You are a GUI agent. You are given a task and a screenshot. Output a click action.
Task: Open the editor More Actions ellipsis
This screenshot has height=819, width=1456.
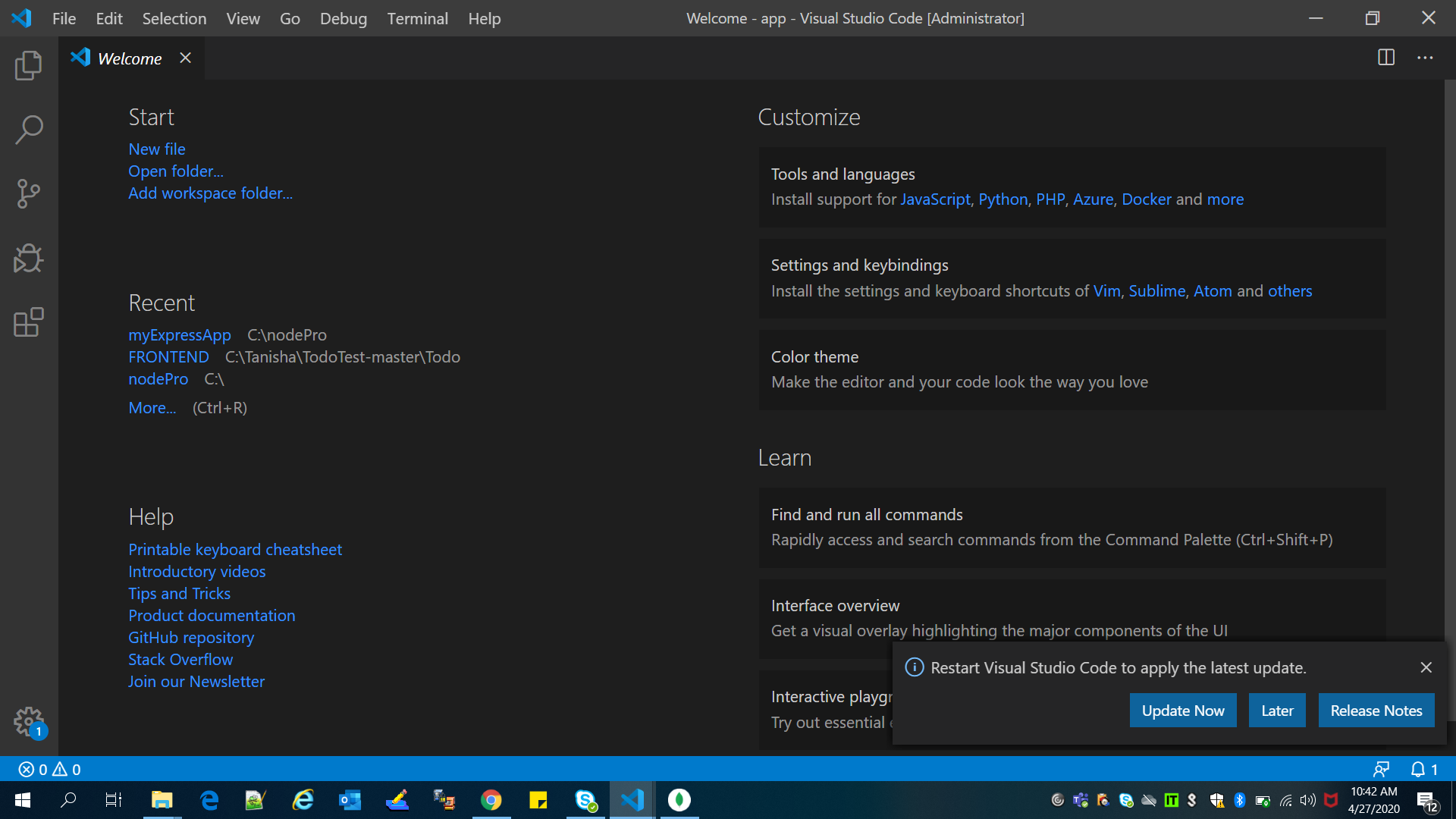point(1425,58)
